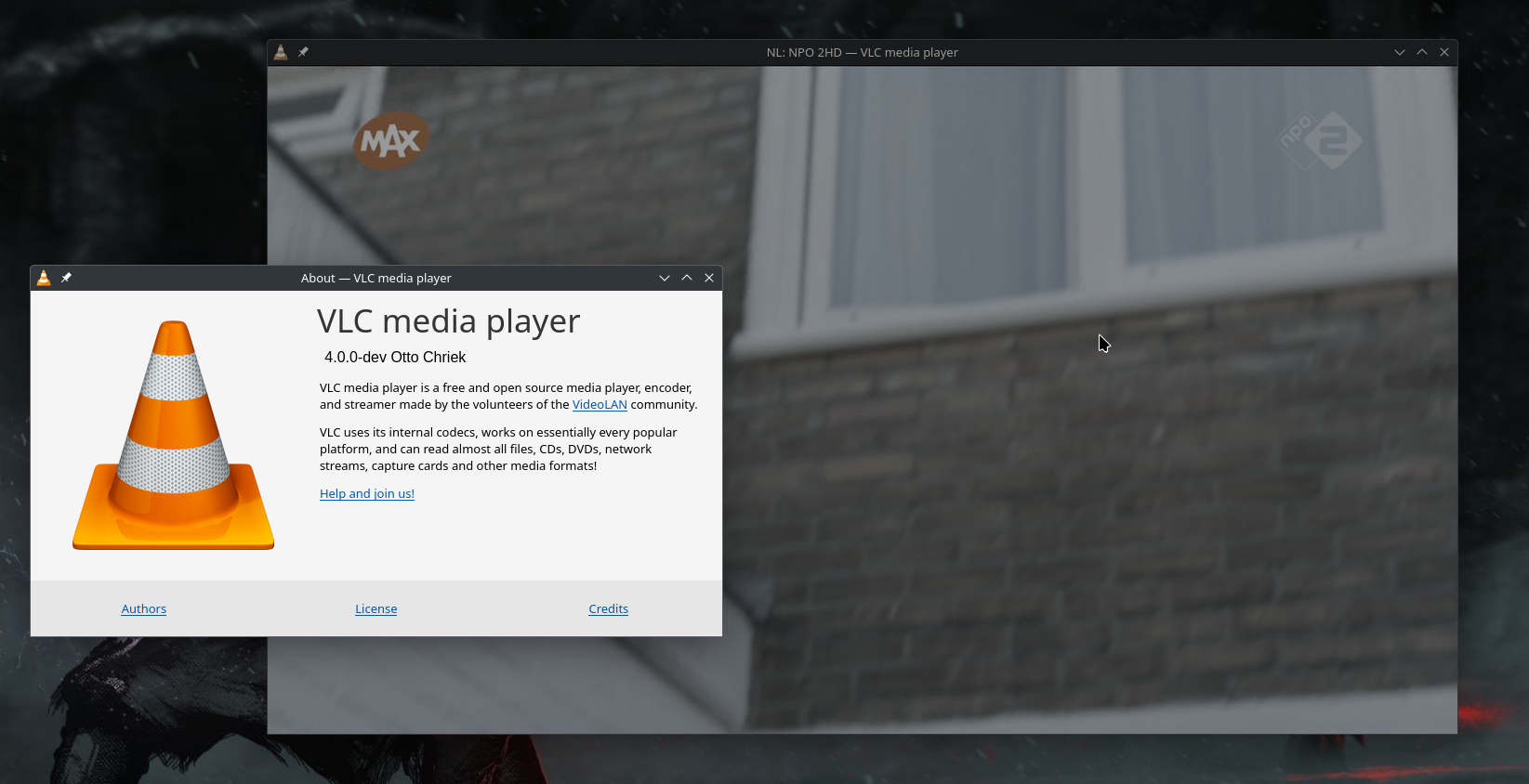Toggle the pin icon in About title bar
1529x784 pixels.
click(x=66, y=278)
